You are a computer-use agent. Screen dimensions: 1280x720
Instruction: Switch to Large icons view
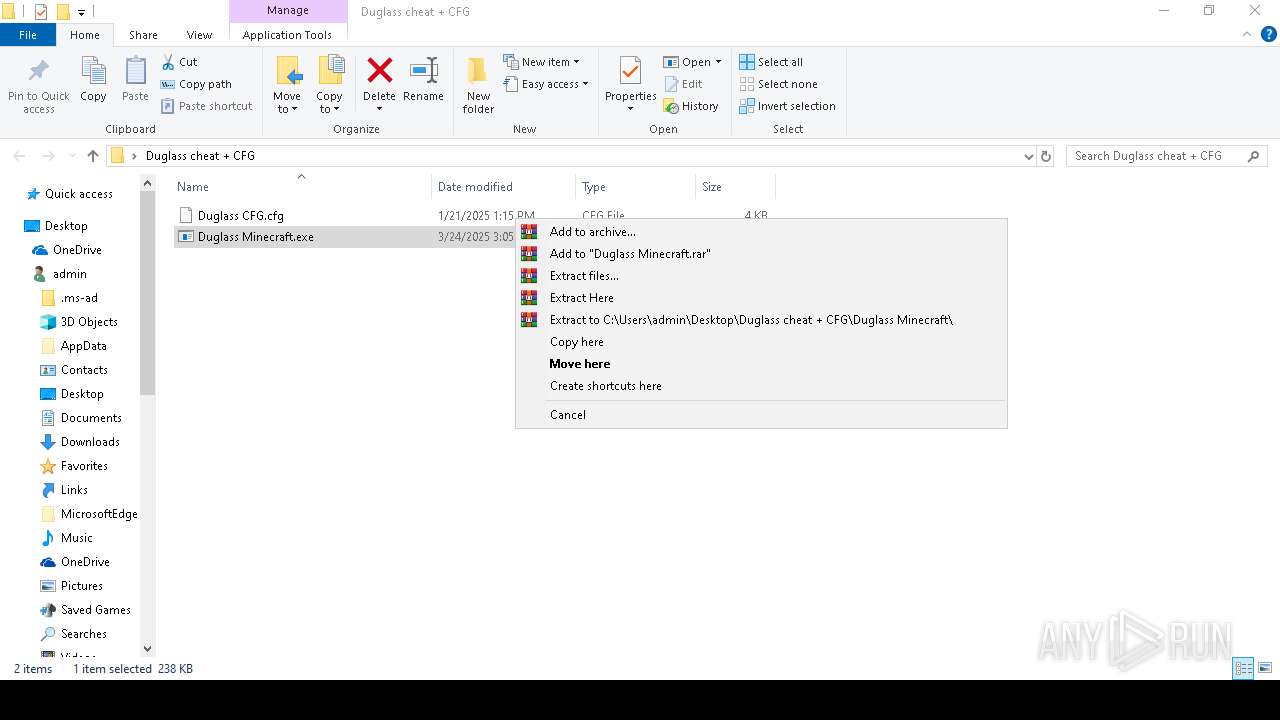tap(1265, 668)
